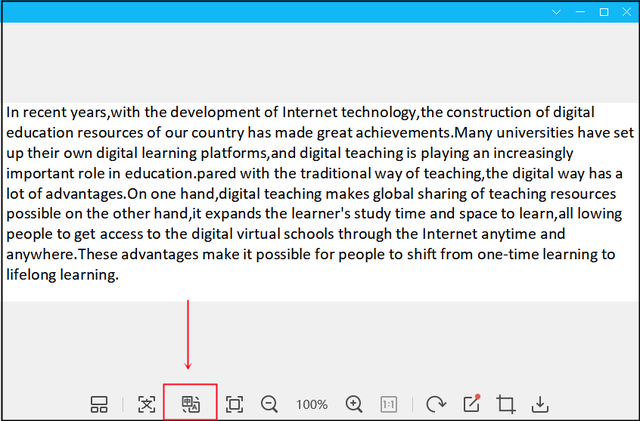Download or save the image
The height and width of the screenshot is (421, 640).
pos(540,404)
